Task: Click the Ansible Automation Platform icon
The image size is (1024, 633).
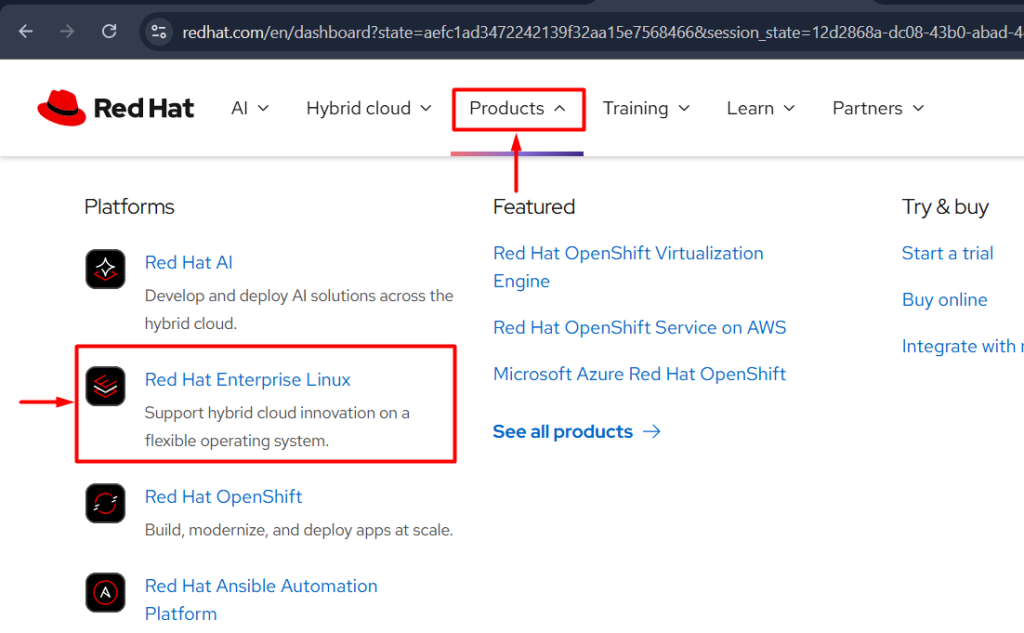Action: pos(105,592)
